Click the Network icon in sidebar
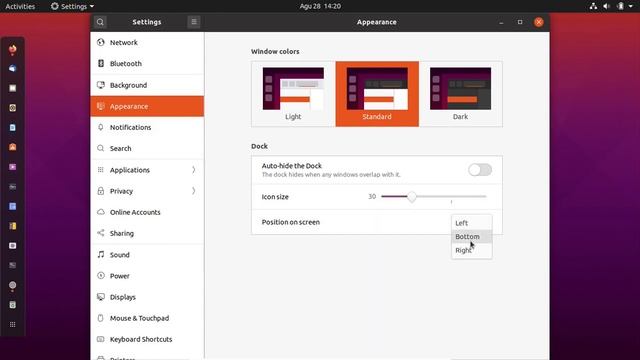The height and width of the screenshot is (360, 640). click(101, 42)
